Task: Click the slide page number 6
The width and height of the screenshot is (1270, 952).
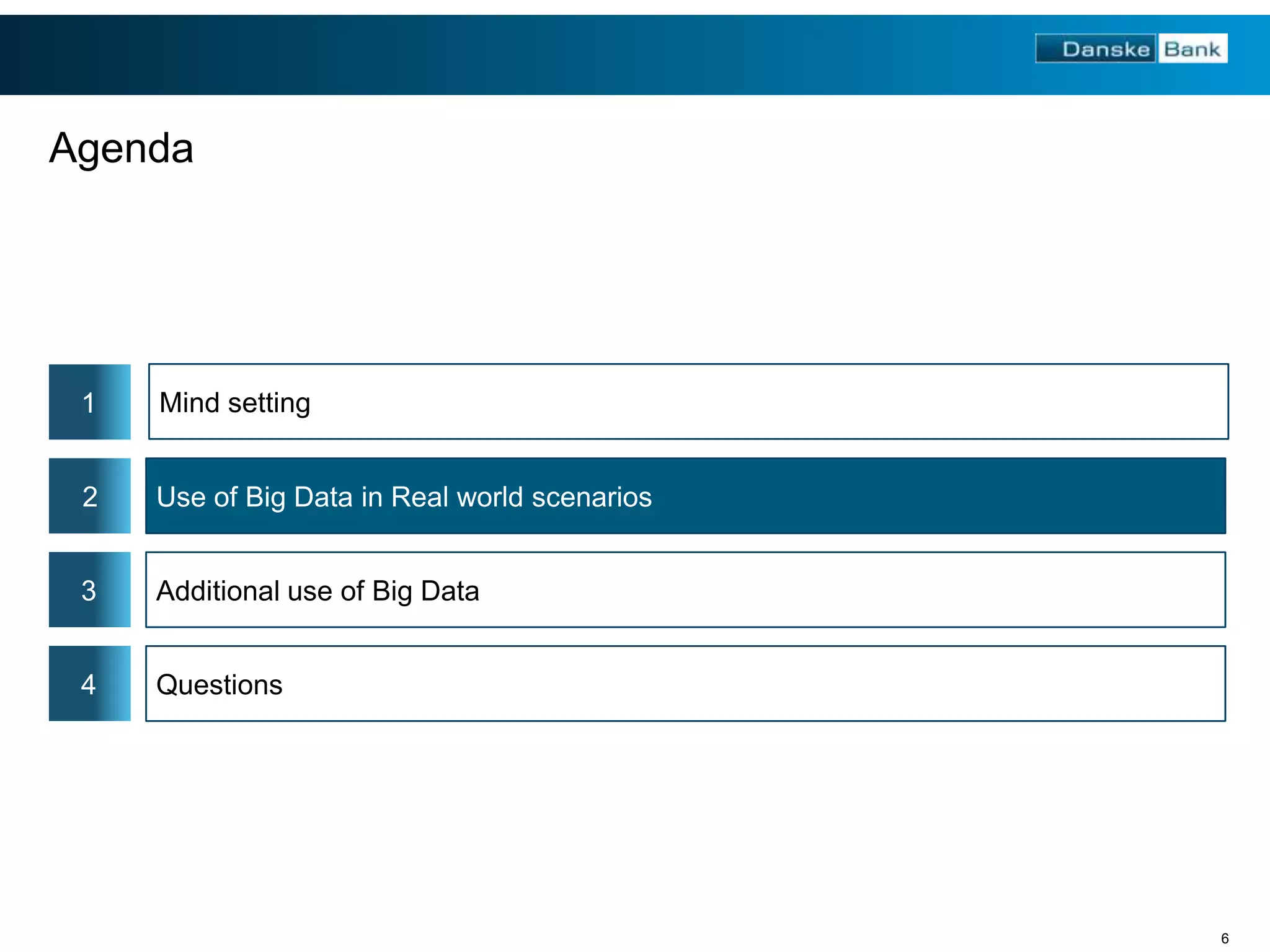Action: coord(1225,938)
